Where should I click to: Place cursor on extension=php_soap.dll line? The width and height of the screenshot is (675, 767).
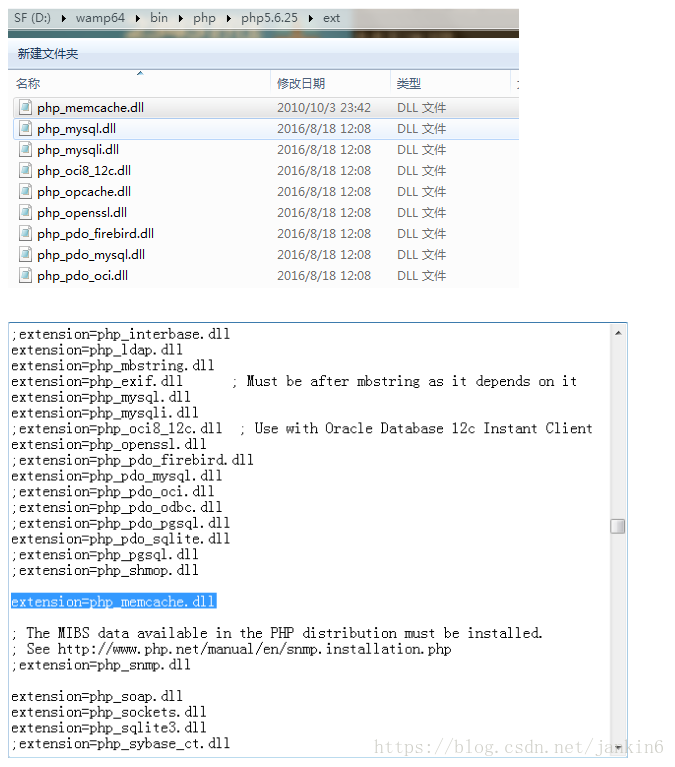click(x=97, y=697)
